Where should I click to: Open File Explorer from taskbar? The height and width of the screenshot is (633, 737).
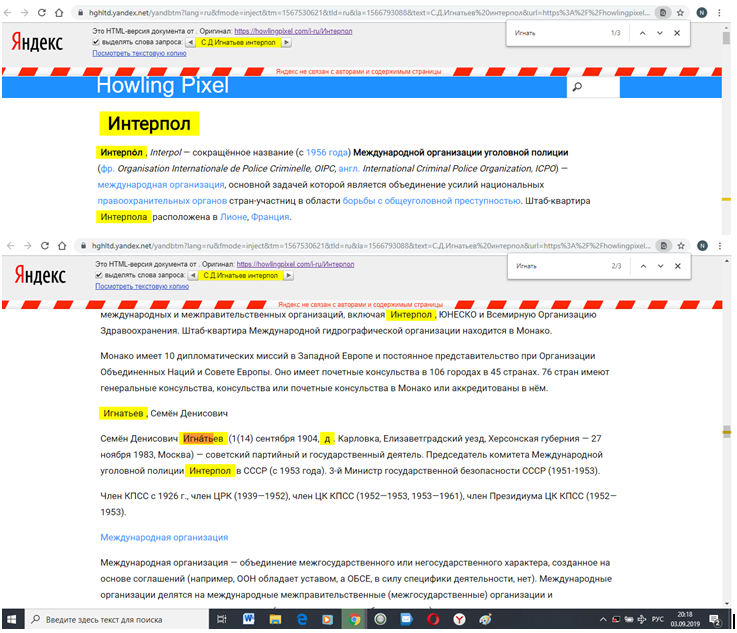tap(275, 619)
